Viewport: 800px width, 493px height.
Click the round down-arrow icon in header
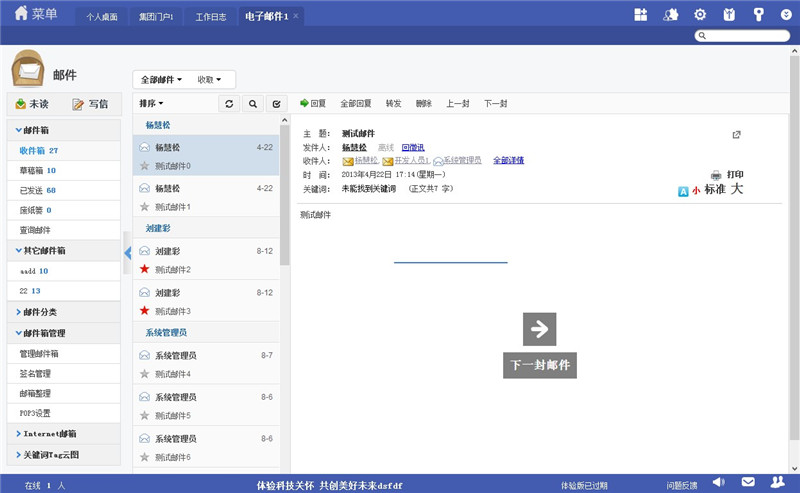786,15
